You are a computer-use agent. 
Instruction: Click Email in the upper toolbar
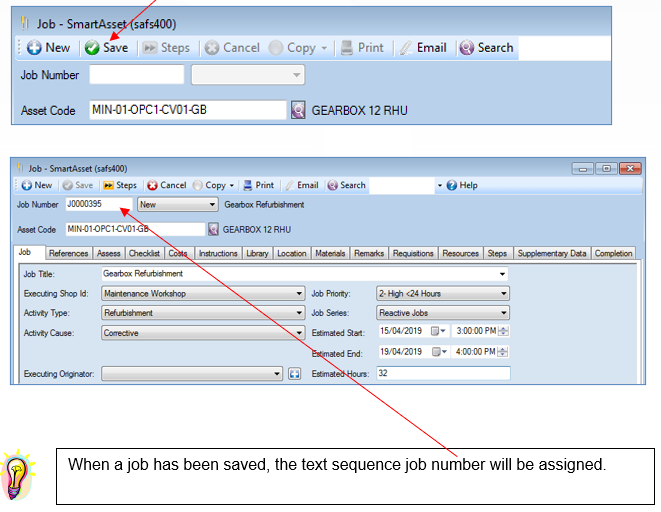[x=423, y=48]
